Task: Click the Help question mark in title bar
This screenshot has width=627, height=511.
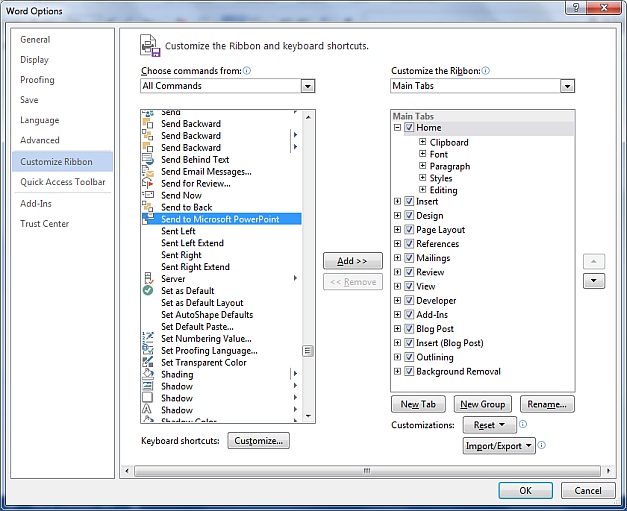Action: (576, 7)
